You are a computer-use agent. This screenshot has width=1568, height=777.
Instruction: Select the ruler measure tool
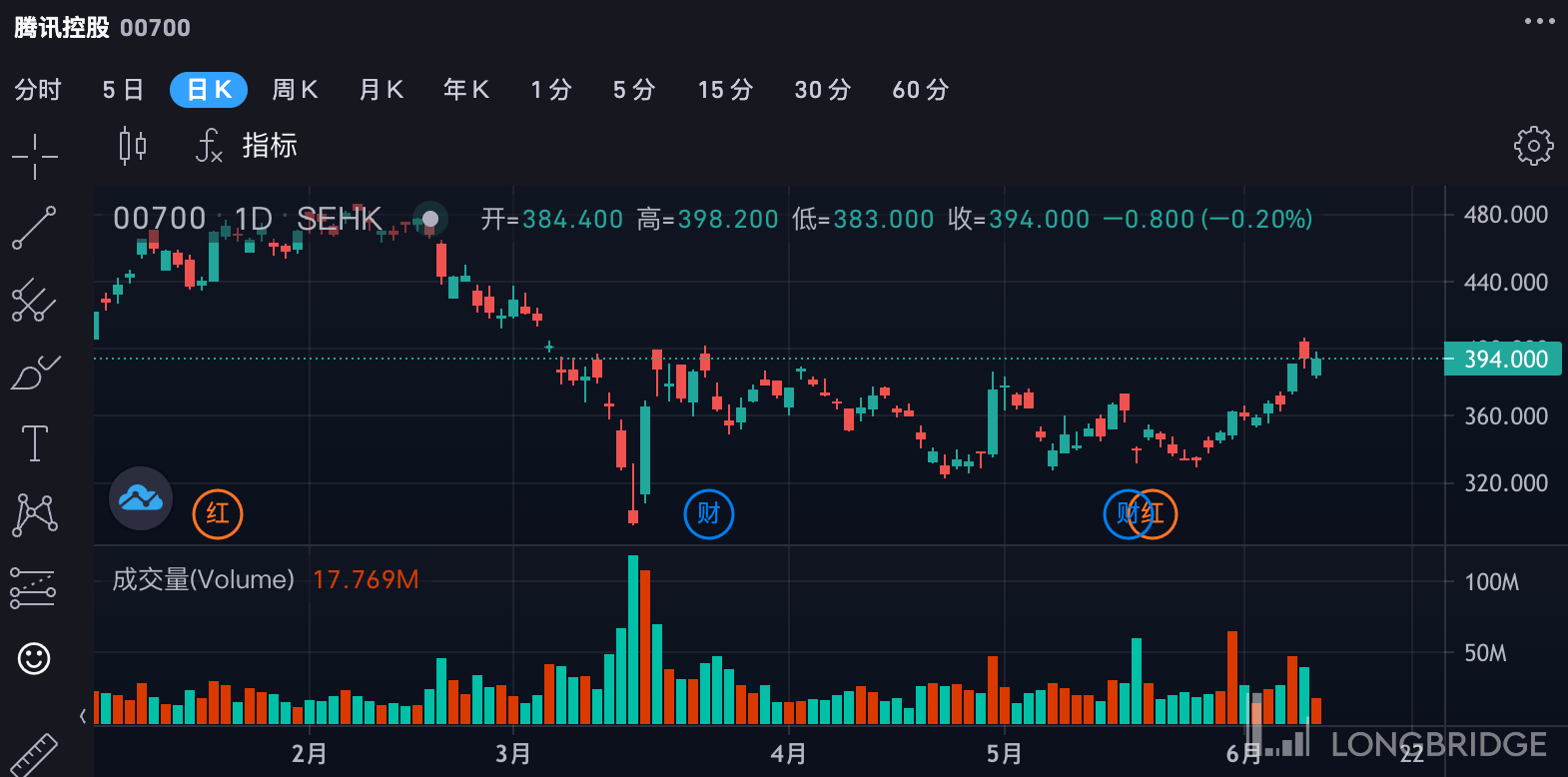tap(33, 756)
